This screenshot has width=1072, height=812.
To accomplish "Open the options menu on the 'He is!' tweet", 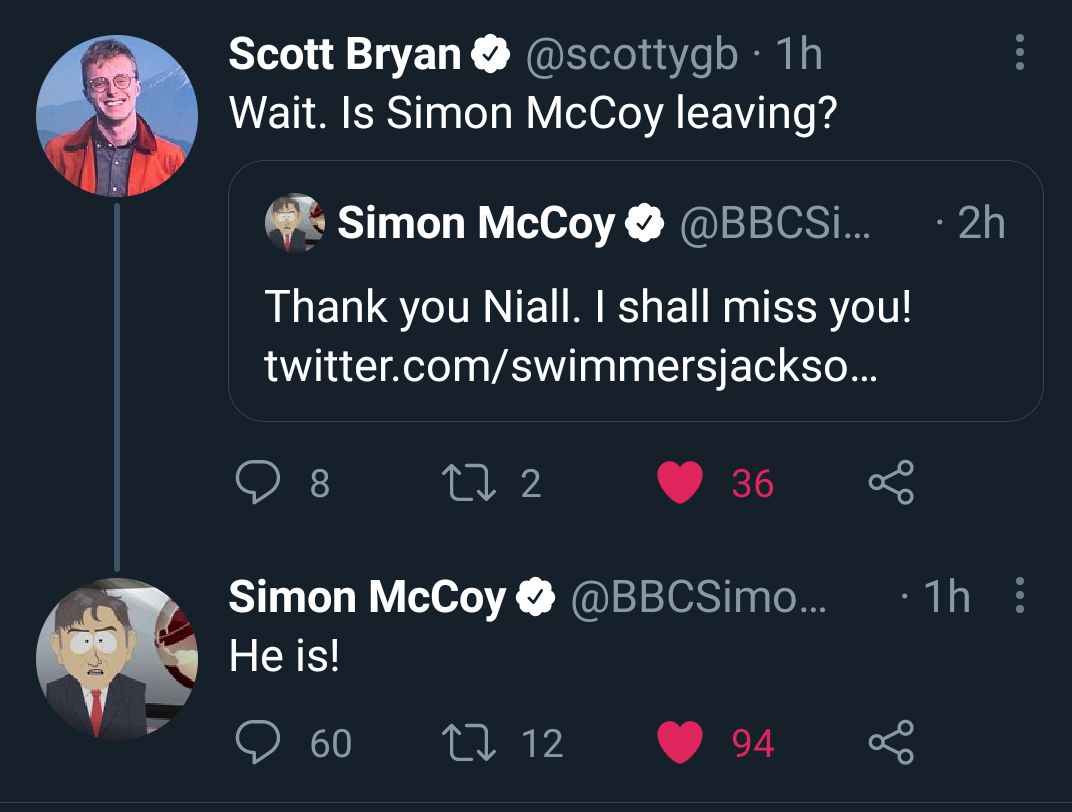I will pyautogui.click(x=1018, y=596).
